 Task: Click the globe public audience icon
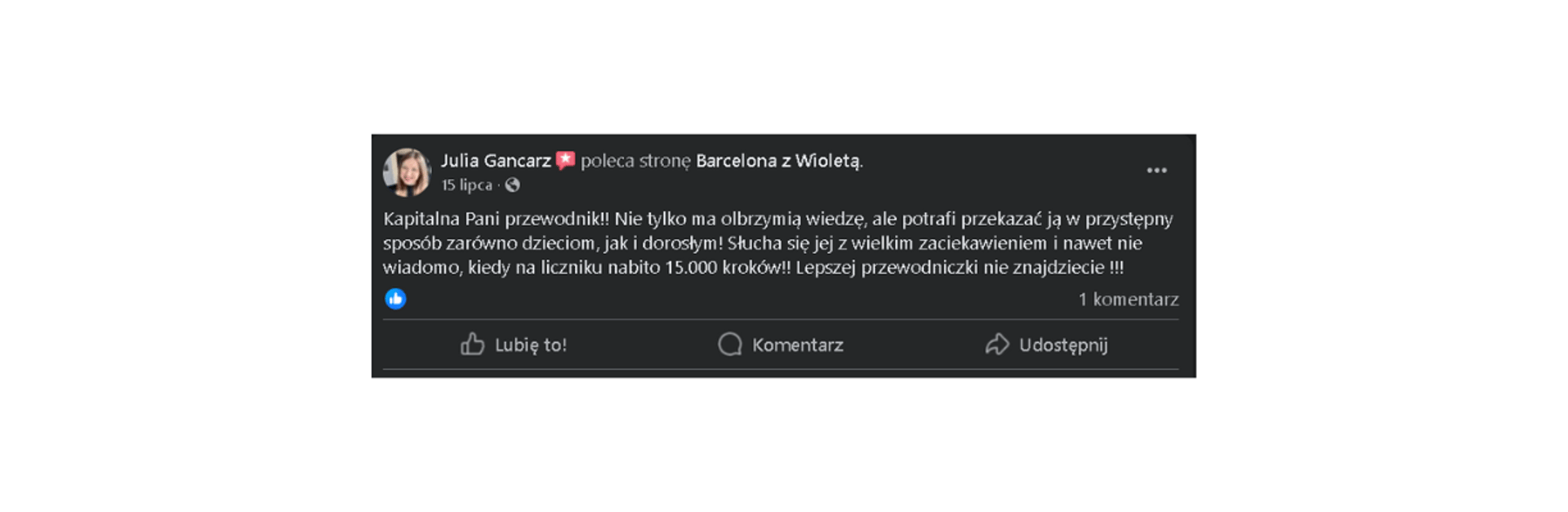pyautogui.click(x=513, y=185)
